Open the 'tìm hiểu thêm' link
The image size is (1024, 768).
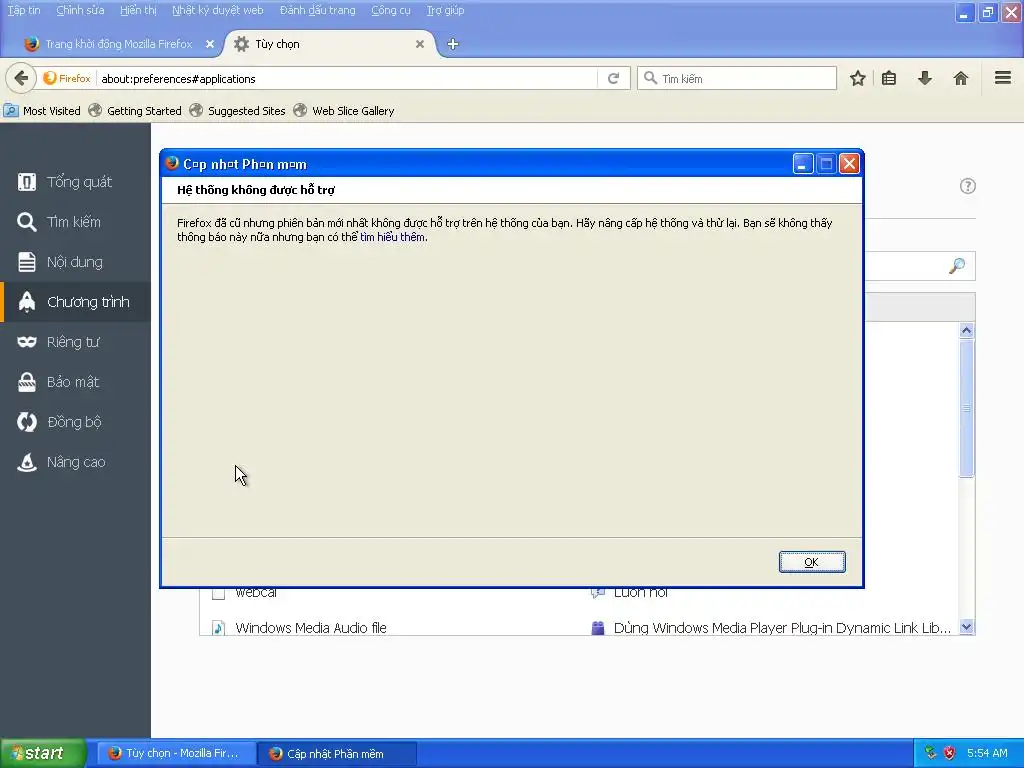[392, 237]
